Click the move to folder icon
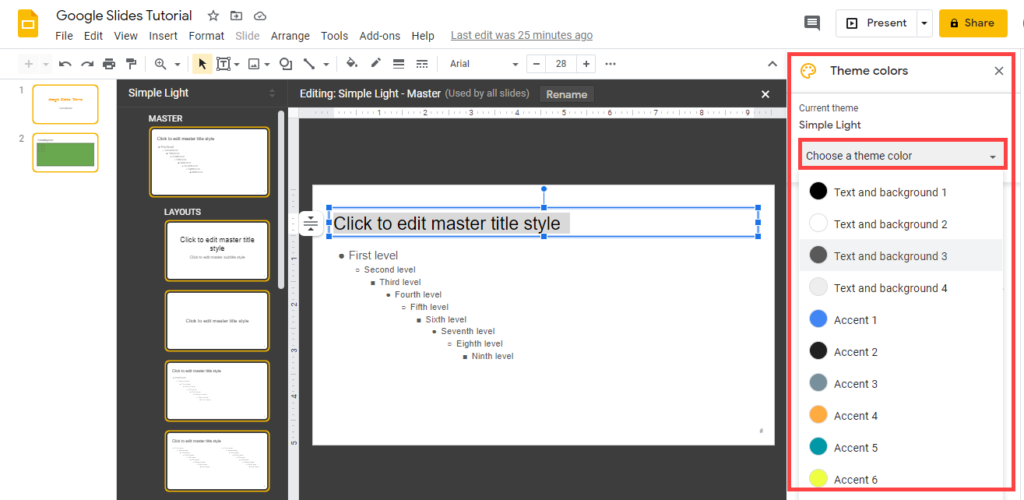Viewport: 1024px width, 500px height. 236,16
